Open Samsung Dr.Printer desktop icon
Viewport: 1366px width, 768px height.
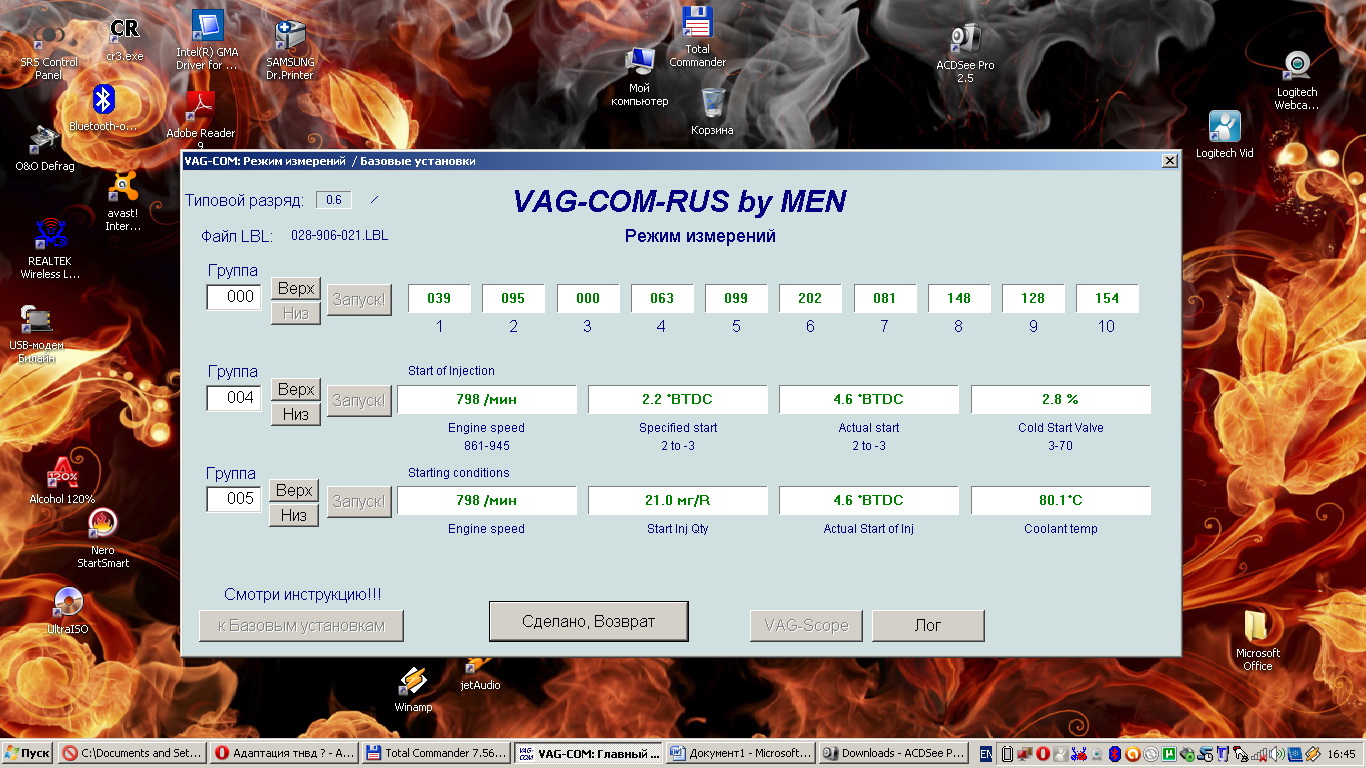(x=290, y=48)
